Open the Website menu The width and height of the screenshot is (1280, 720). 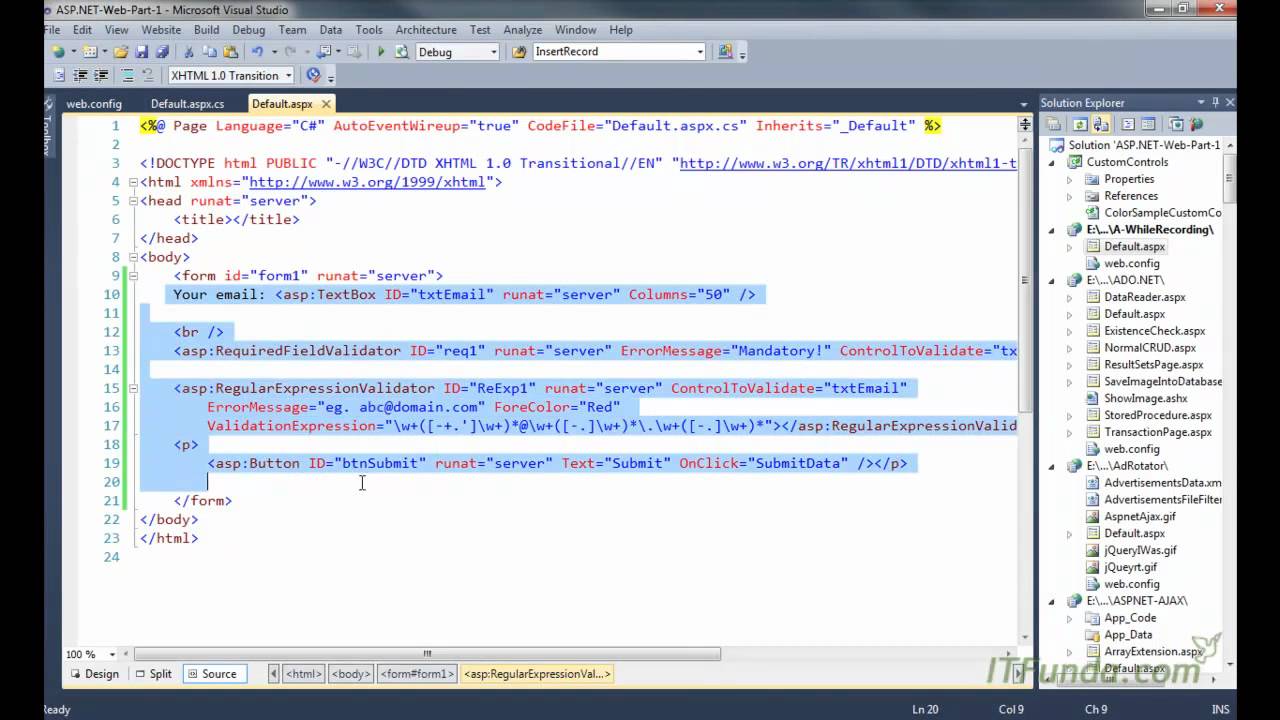click(x=161, y=30)
